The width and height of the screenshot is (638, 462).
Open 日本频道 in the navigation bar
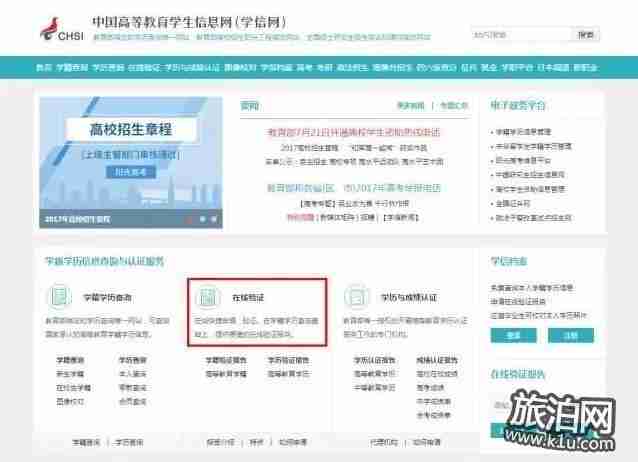[553, 68]
